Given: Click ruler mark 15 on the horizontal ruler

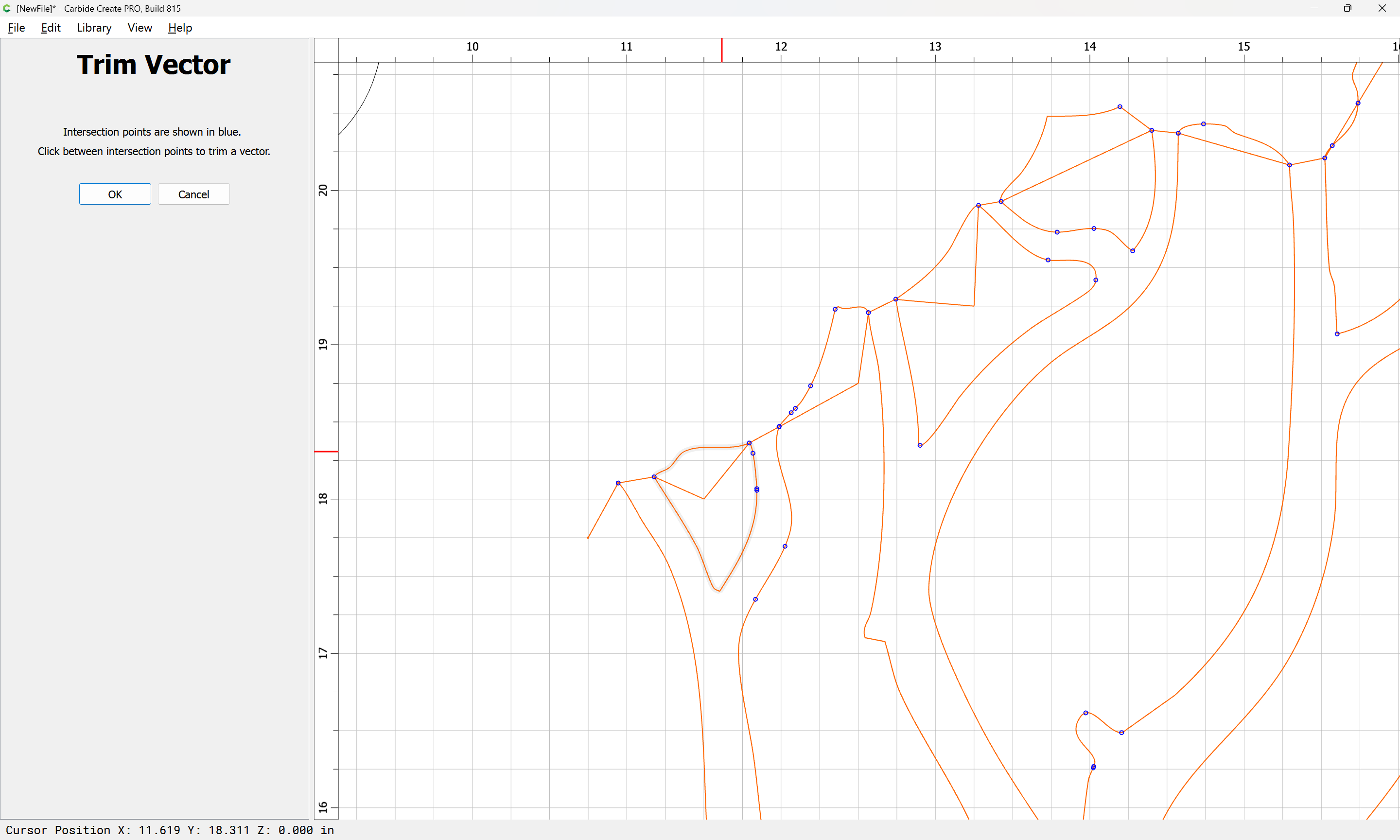Looking at the screenshot, I should click(x=1243, y=46).
